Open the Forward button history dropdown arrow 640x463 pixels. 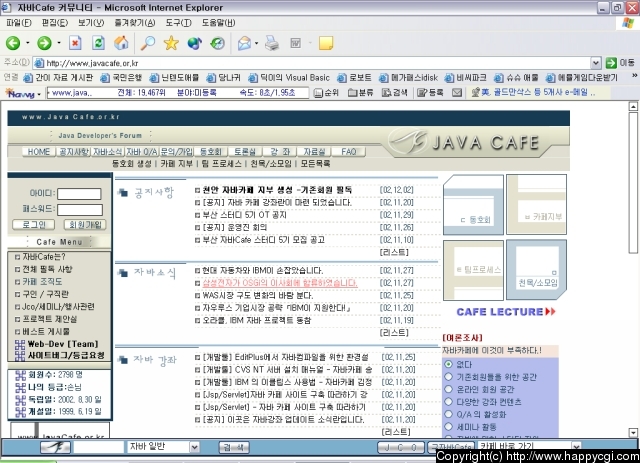[x=59, y=43]
